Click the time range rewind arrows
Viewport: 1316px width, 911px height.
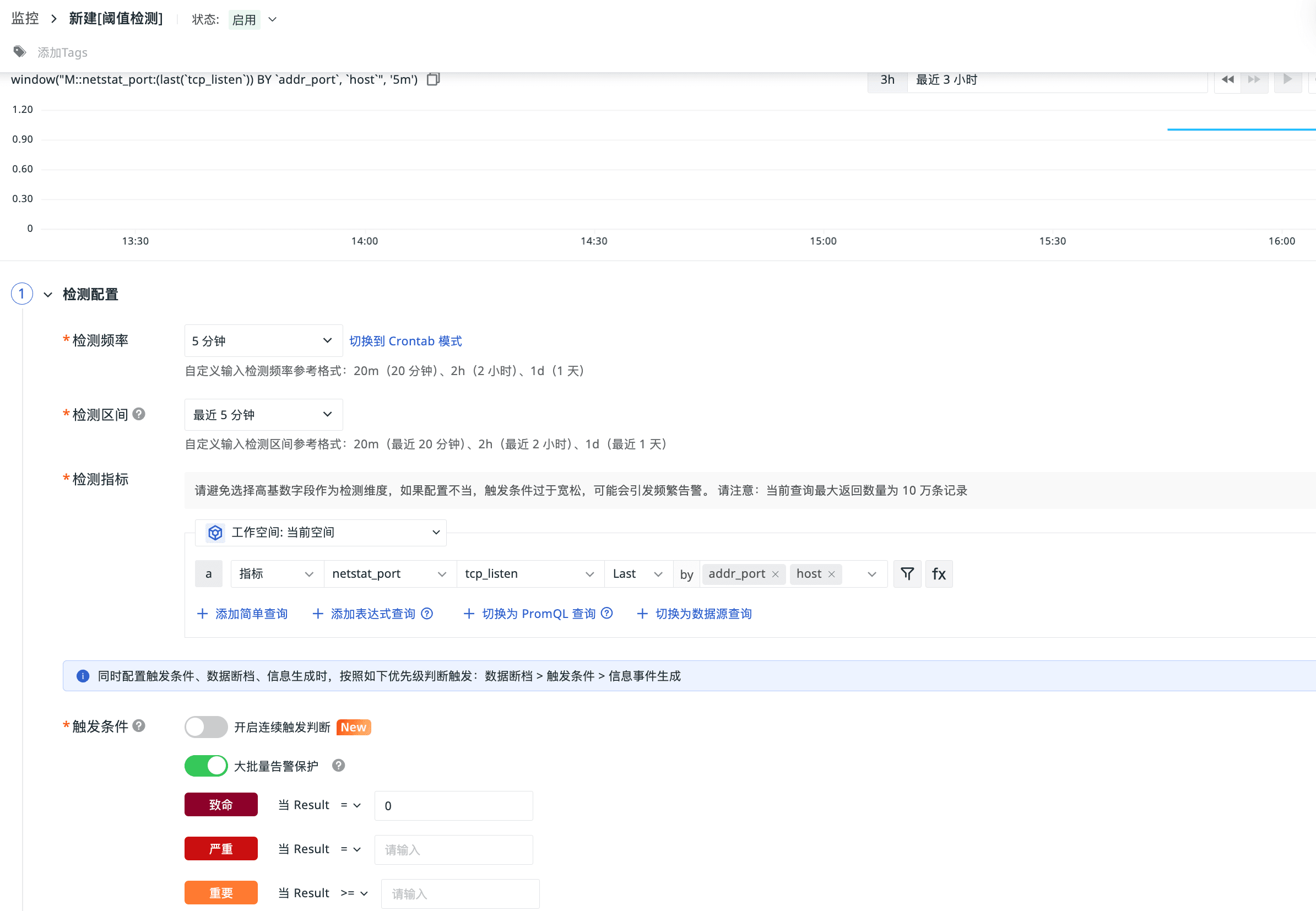click(x=1227, y=79)
